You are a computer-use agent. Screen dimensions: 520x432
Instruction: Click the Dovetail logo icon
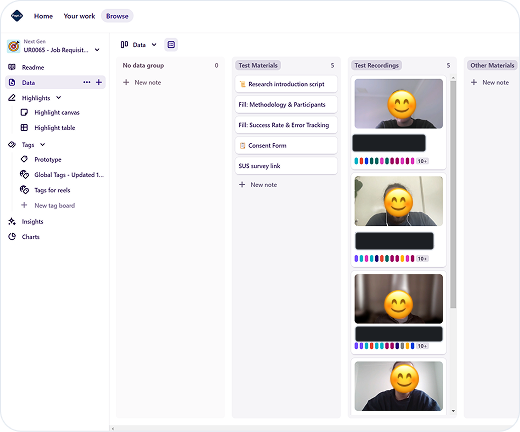click(17, 16)
